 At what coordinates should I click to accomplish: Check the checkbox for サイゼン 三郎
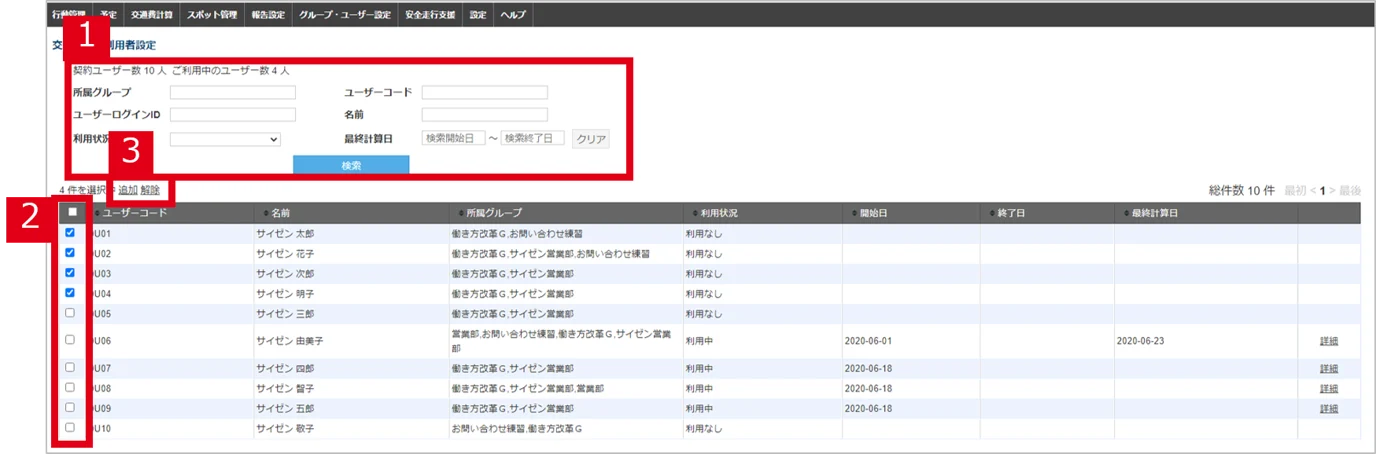pyautogui.click(x=70, y=313)
